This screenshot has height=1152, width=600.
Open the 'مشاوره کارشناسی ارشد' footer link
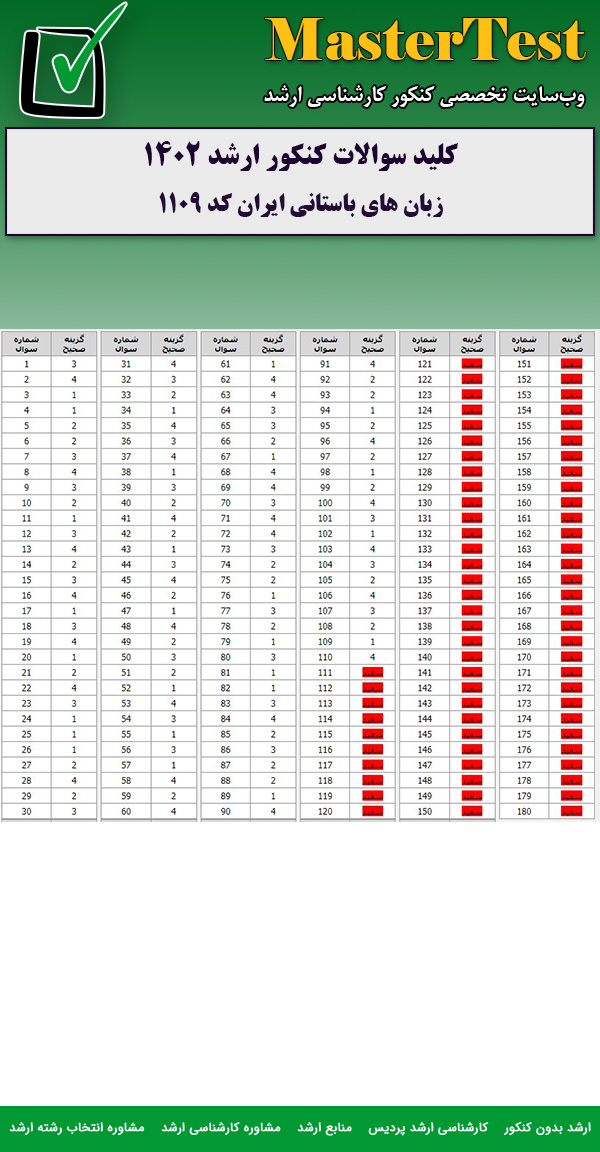pyautogui.click(x=222, y=1127)
